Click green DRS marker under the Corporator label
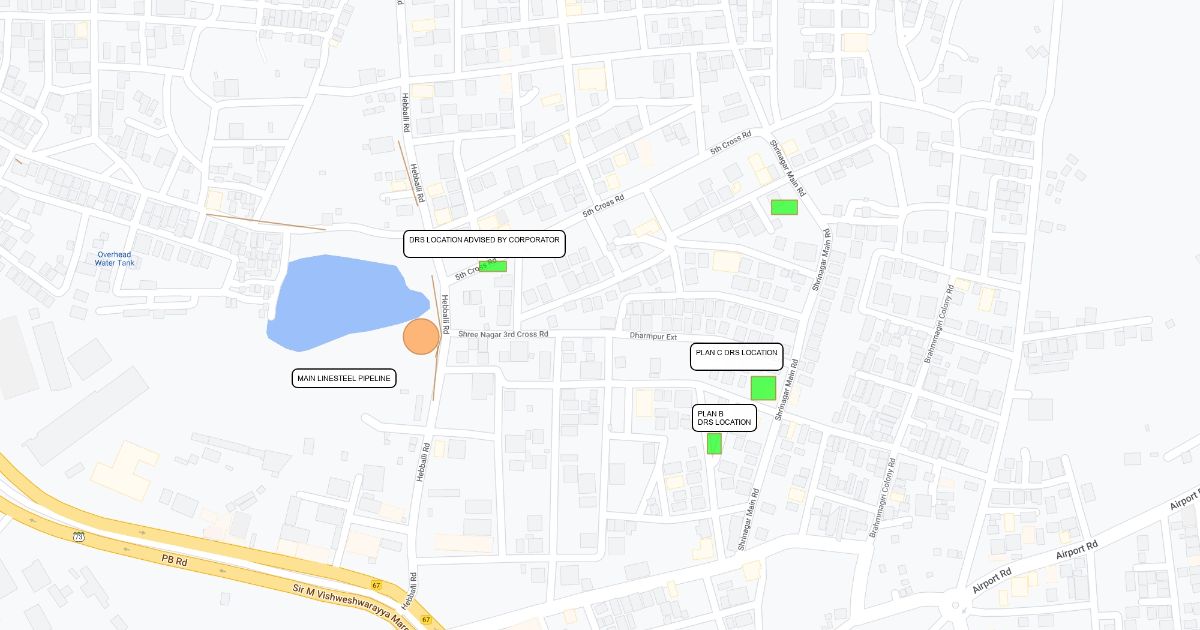This screenshot has height=630, width=1200. [x=493, y=266]
